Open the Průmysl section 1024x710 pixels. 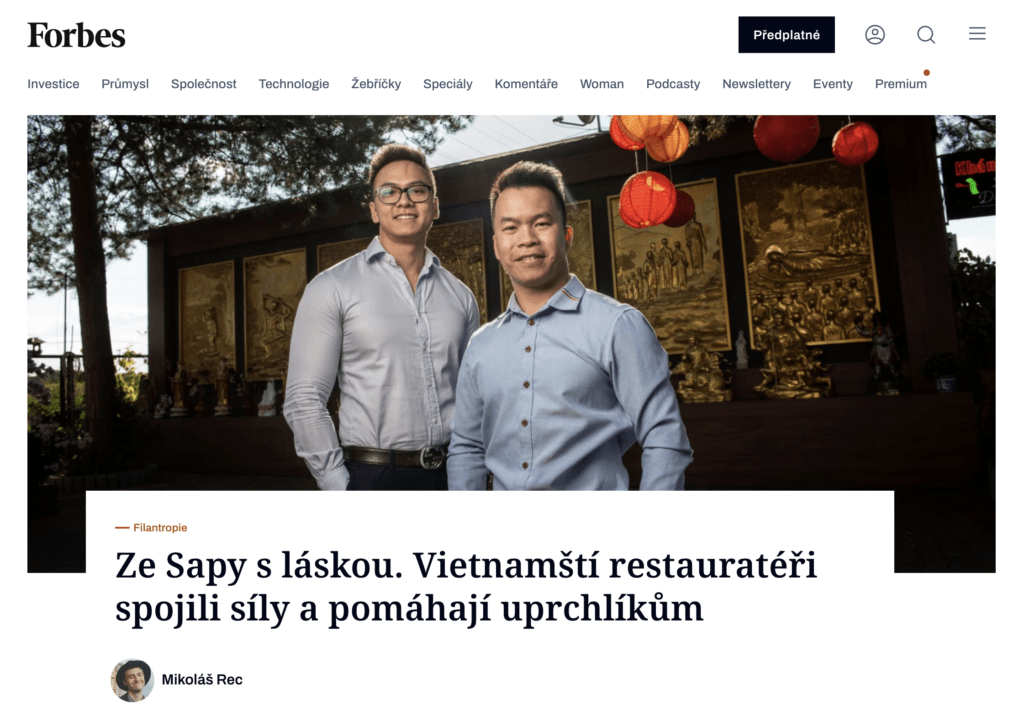point(125,84)
